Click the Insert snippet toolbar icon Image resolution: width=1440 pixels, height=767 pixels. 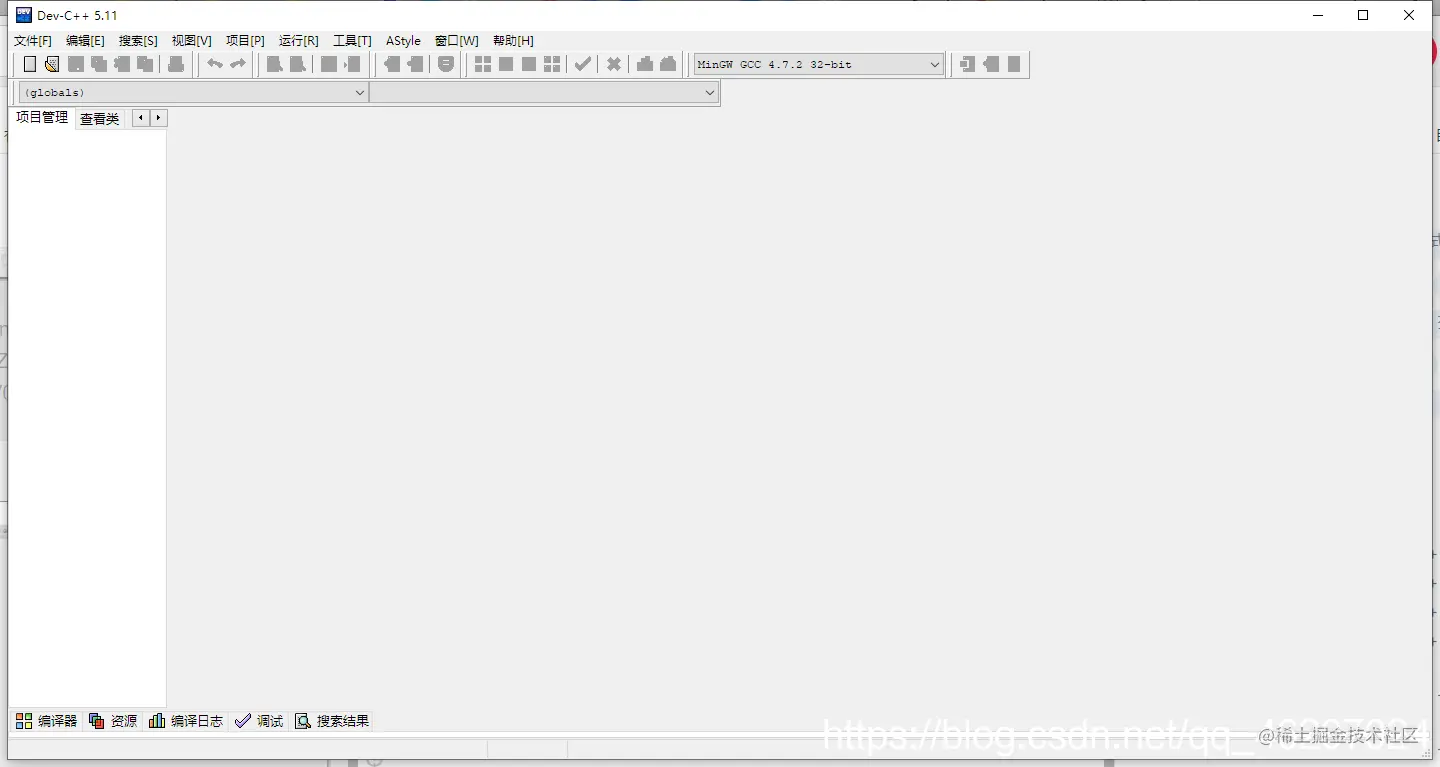pos(967,64)
